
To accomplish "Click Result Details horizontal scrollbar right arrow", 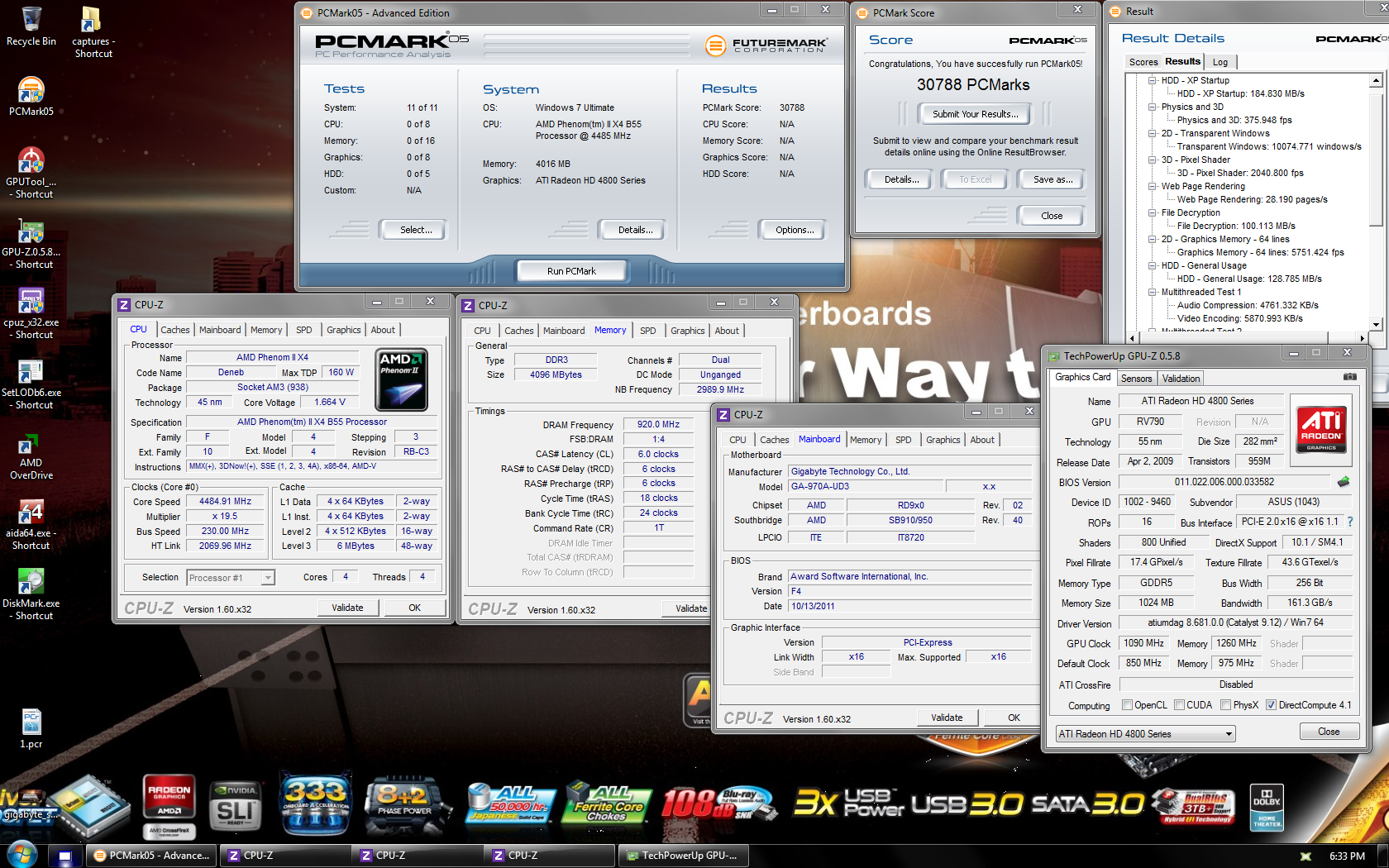I will [x=1363, y=337].
